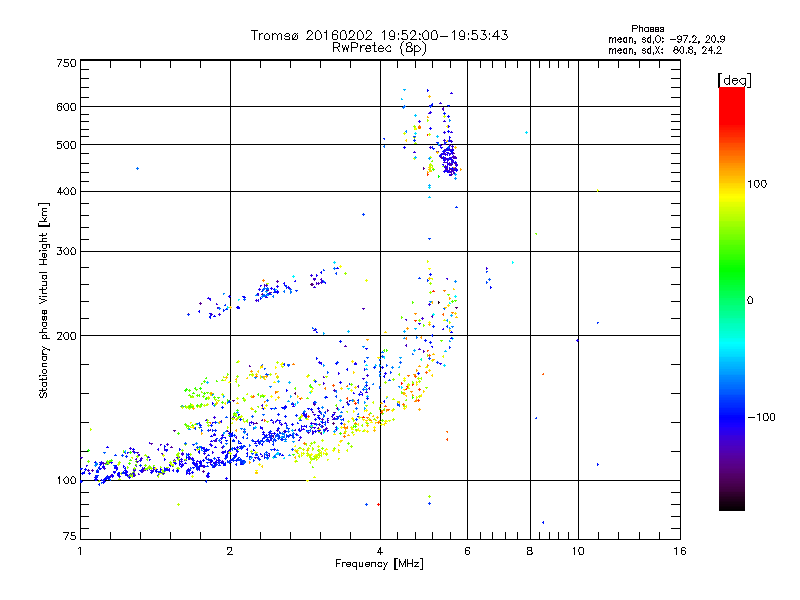The image size is (800, 600).
Task: Click the y-axis label '400'
Action: click(66, 191)
